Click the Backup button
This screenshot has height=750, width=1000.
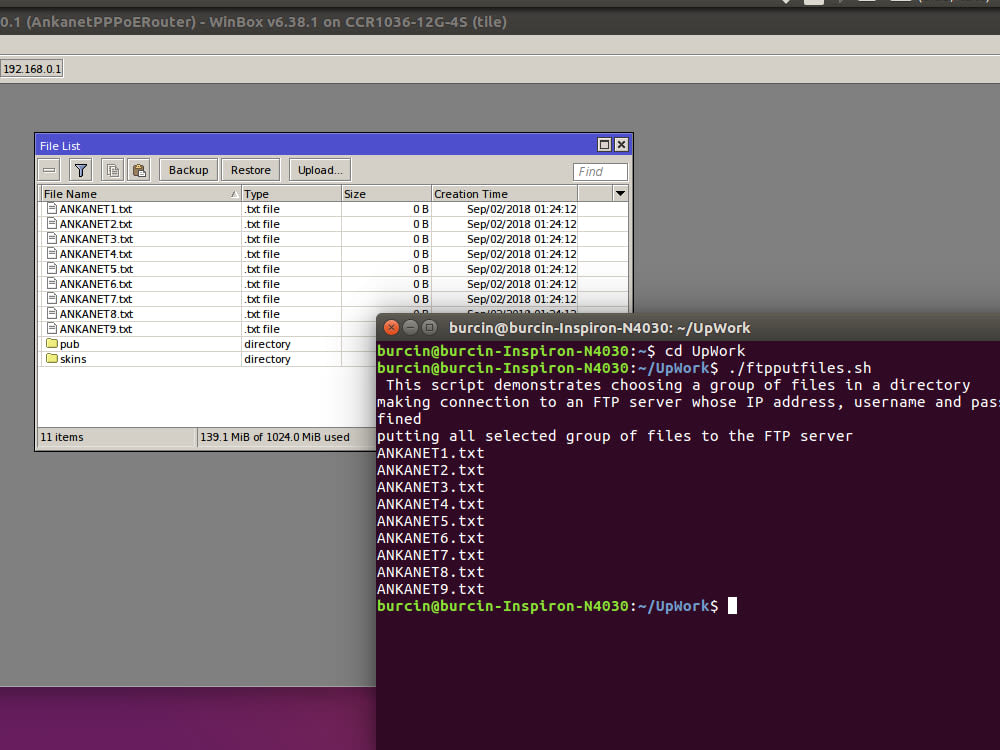[x=188, y=170]
